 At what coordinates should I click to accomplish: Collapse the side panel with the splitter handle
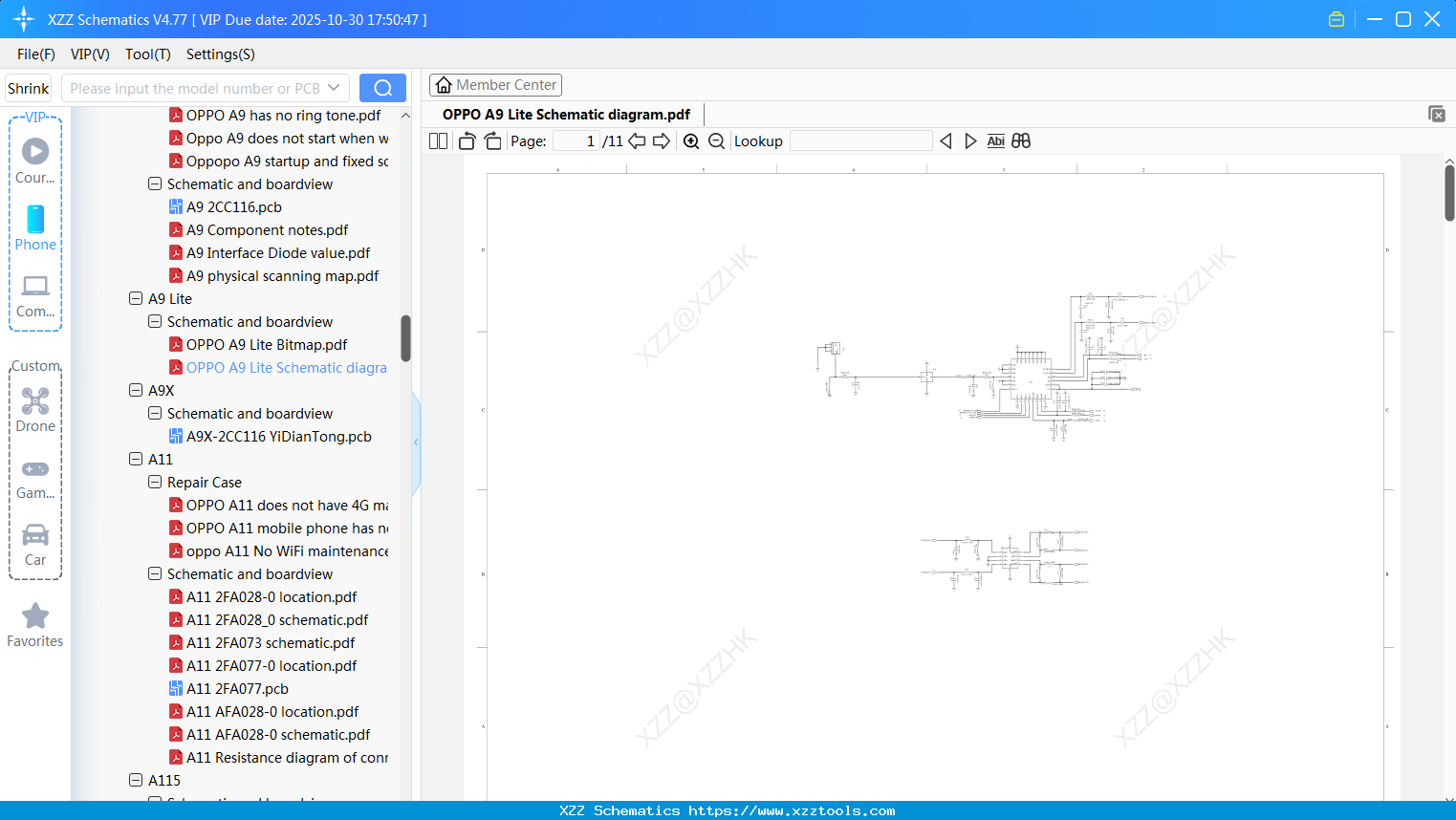pyautogui.click(x=416, y=442)
